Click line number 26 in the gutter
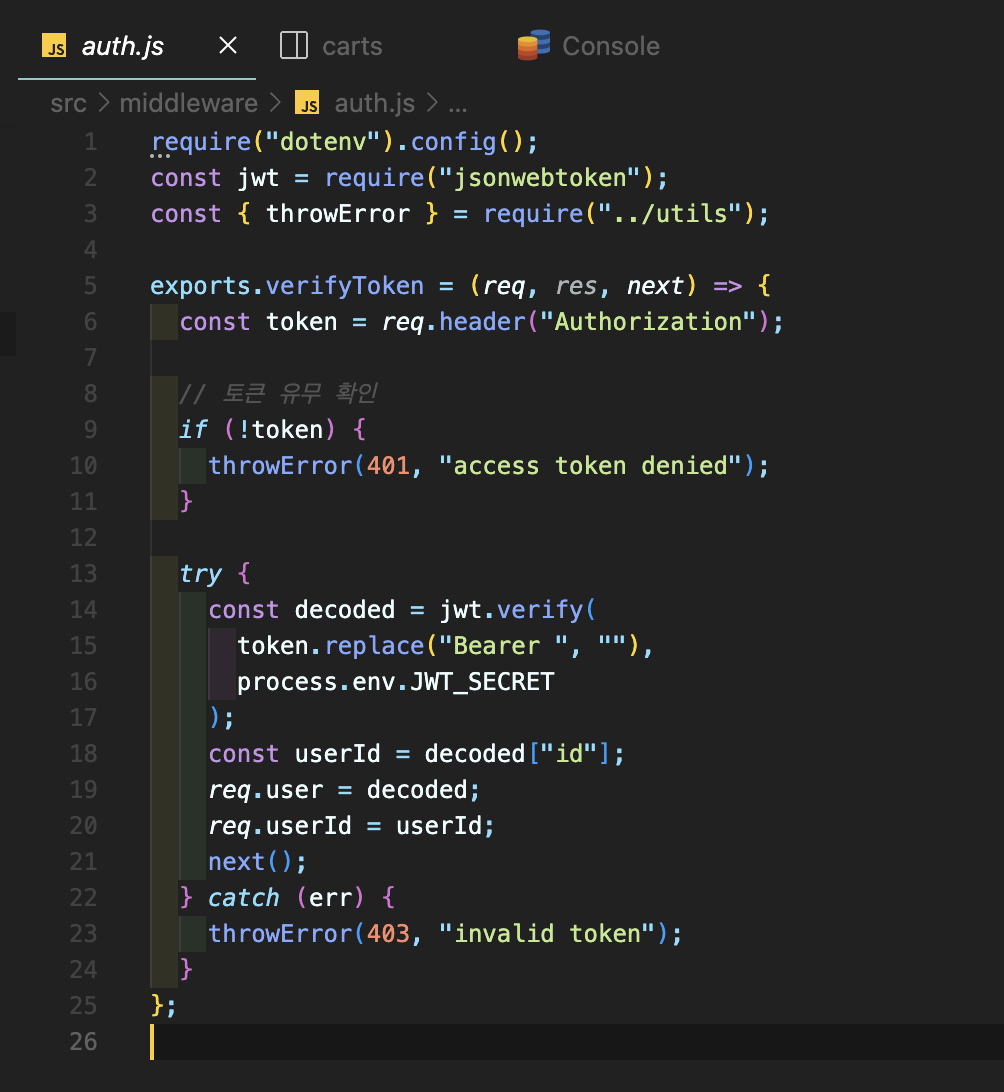The width and height of the screenshot is (1004, 1092). (84, 1042)
